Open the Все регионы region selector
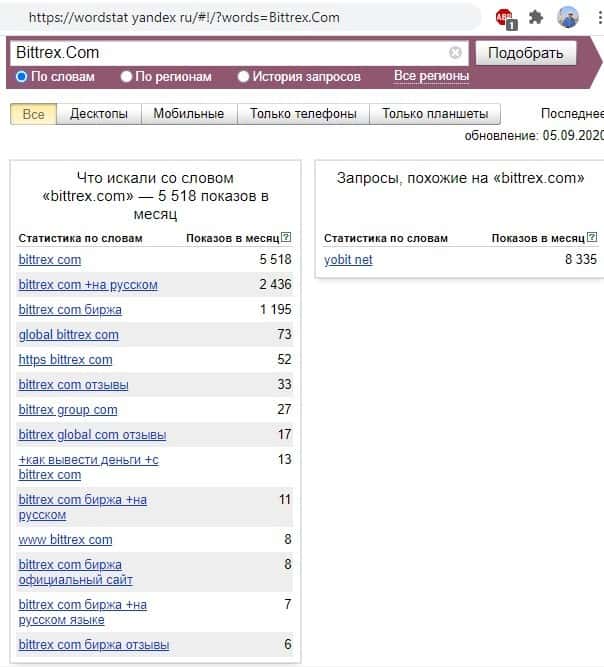The width and height of the screenshot is (604, 667). click(431, 76)
